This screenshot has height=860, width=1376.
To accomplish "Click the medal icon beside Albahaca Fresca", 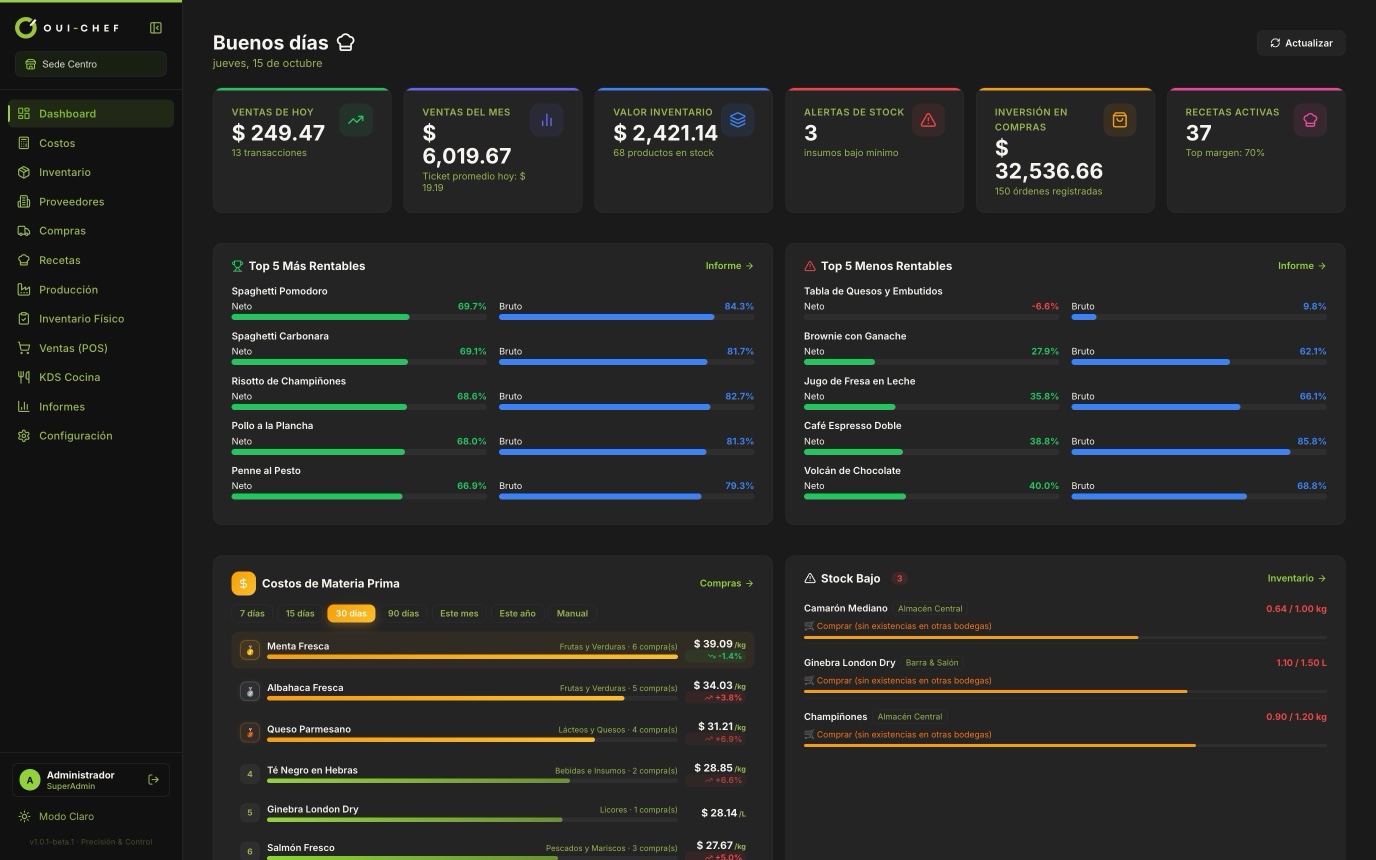I will click(250, 691).
